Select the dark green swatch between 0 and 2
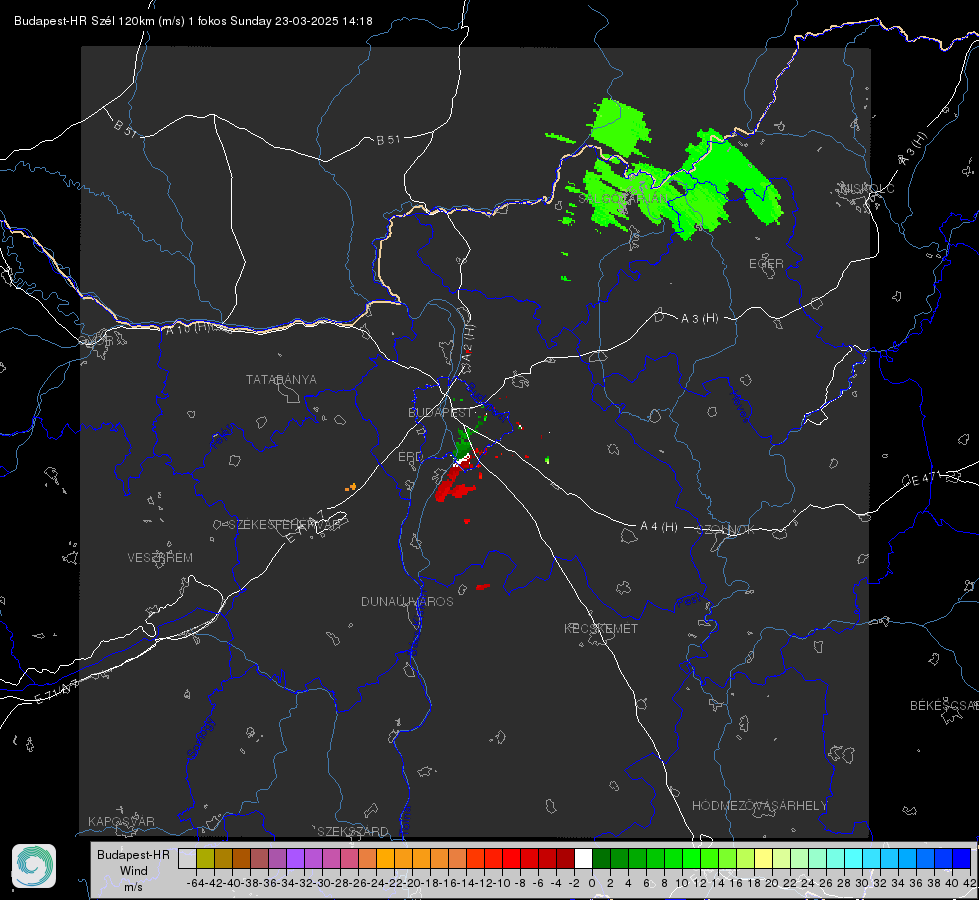The height and width of the screenshot is (900, 979). (x=601, y=858)
